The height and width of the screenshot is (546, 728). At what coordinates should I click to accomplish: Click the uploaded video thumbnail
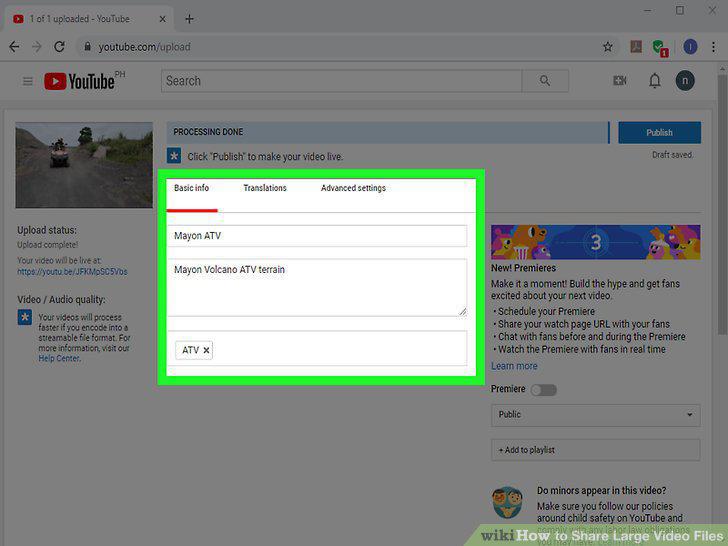84,165
